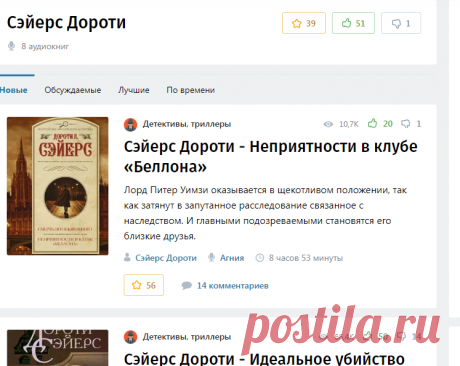460x366 pixels.
Task: Click the clock icon beside 8 часов 53 минуты
Action: (x=260, y=258)
